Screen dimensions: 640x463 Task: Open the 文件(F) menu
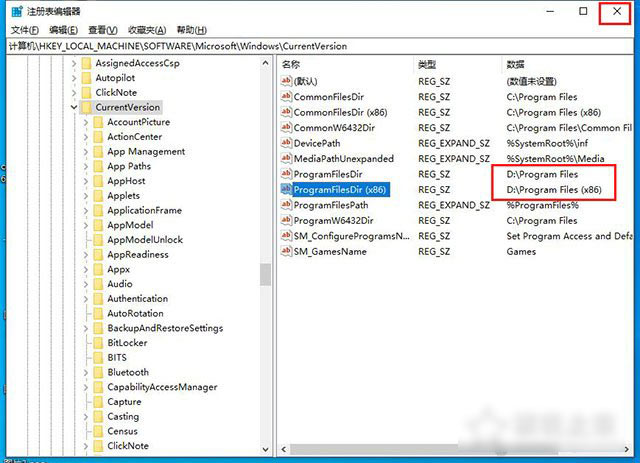point(24,30)
